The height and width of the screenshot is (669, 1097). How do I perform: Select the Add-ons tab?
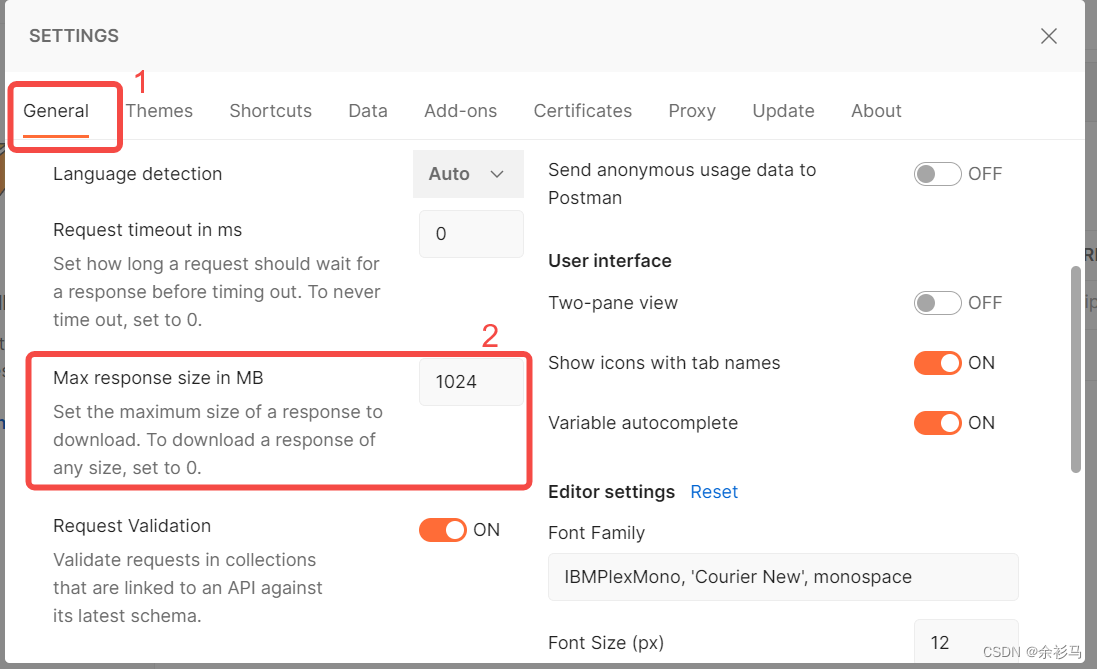460,111
